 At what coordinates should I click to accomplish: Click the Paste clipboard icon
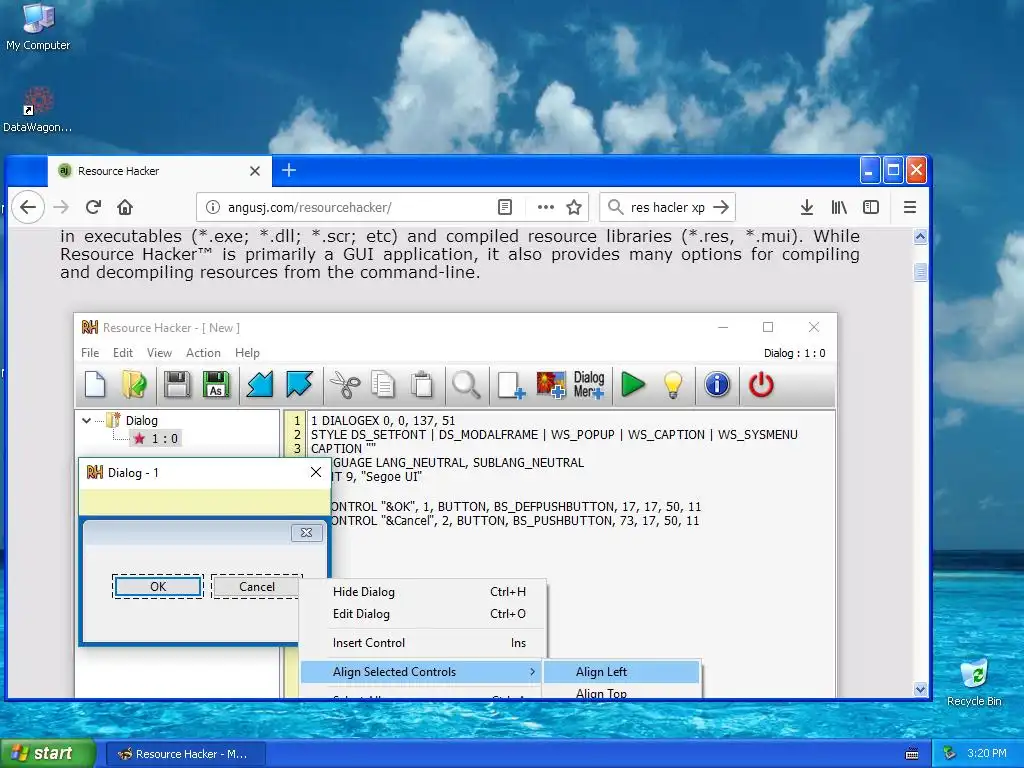coord(422,385)
